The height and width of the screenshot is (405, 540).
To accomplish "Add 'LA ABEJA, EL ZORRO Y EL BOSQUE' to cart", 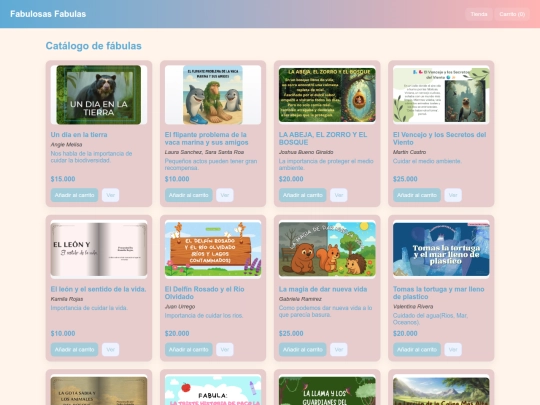I will click(303, 195).
